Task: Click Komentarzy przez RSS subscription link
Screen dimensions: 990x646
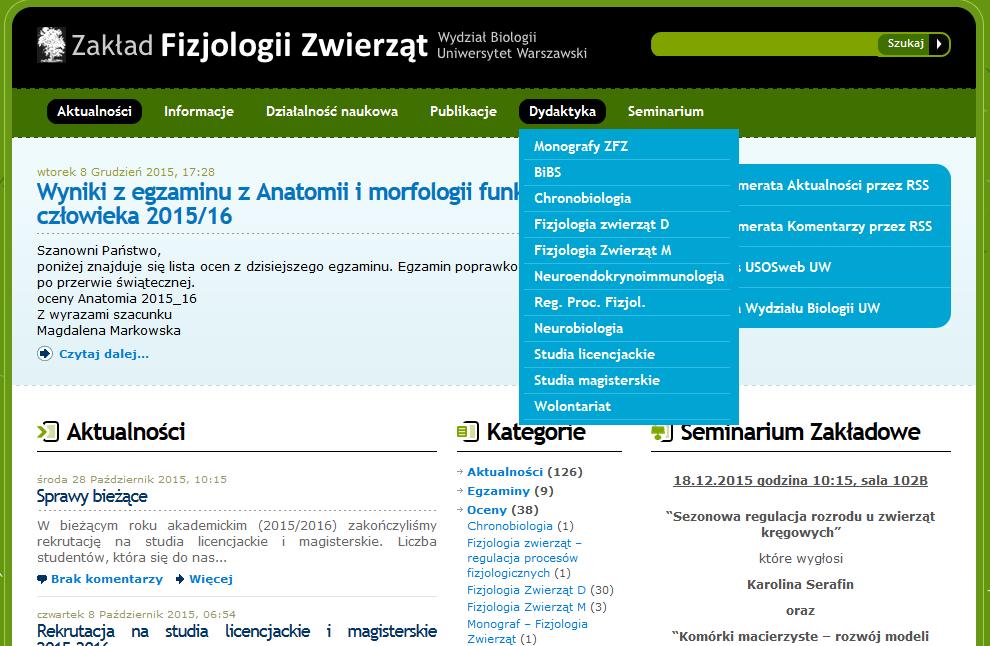Action: click(835, 226)
